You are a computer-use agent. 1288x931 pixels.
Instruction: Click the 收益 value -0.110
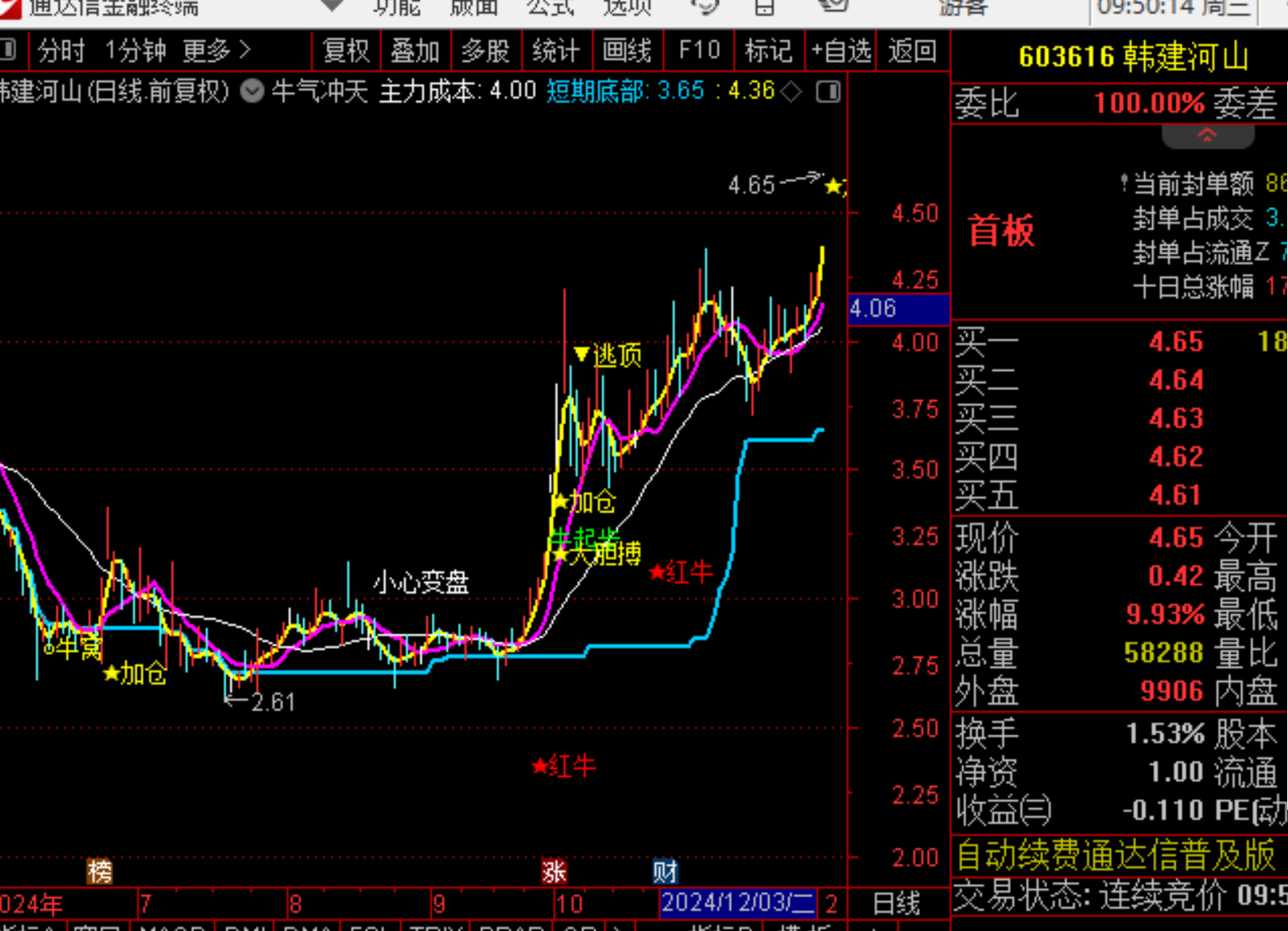pos(1163,811)
